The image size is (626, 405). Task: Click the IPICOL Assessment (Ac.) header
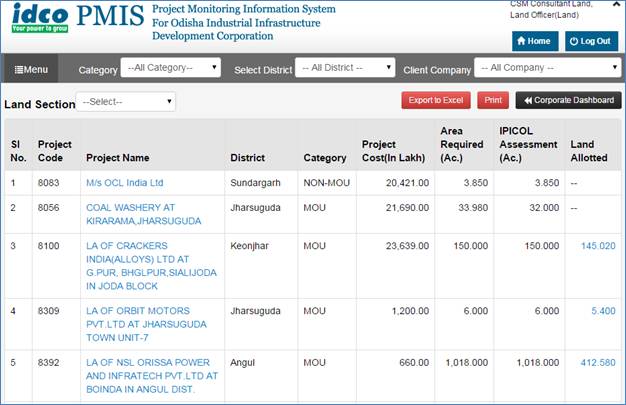tap(528, 144)
